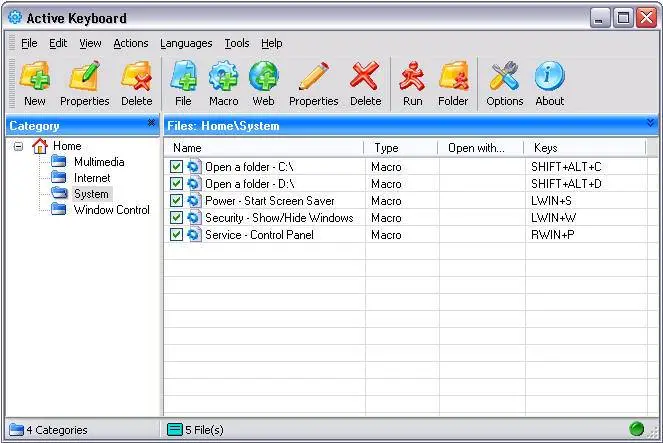Sort by the Keys column header
Image resolution: width=663 pixels, height=443 pixels.
(x=585, y=148)
